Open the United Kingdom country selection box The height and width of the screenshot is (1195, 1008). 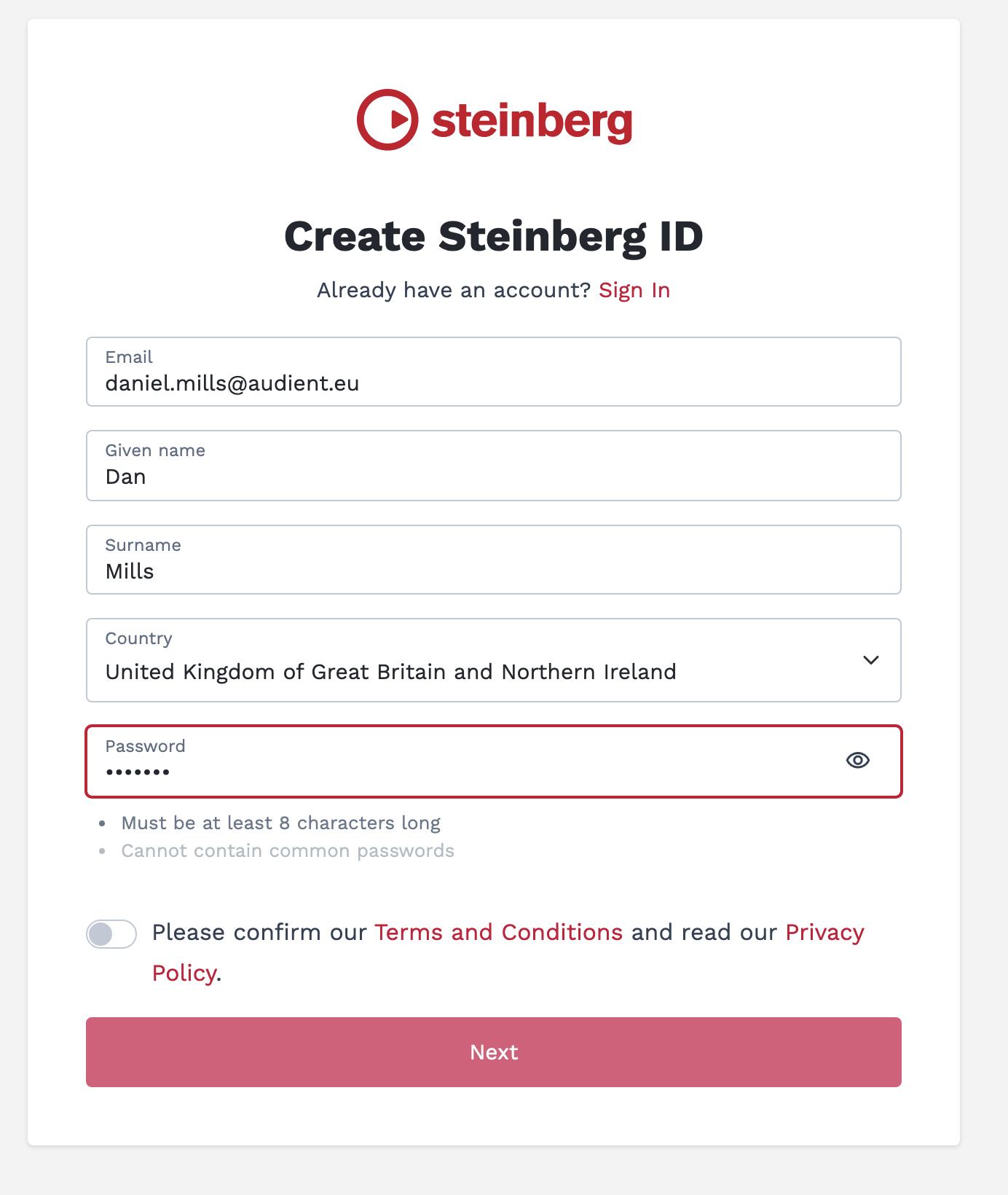(494, 660)
